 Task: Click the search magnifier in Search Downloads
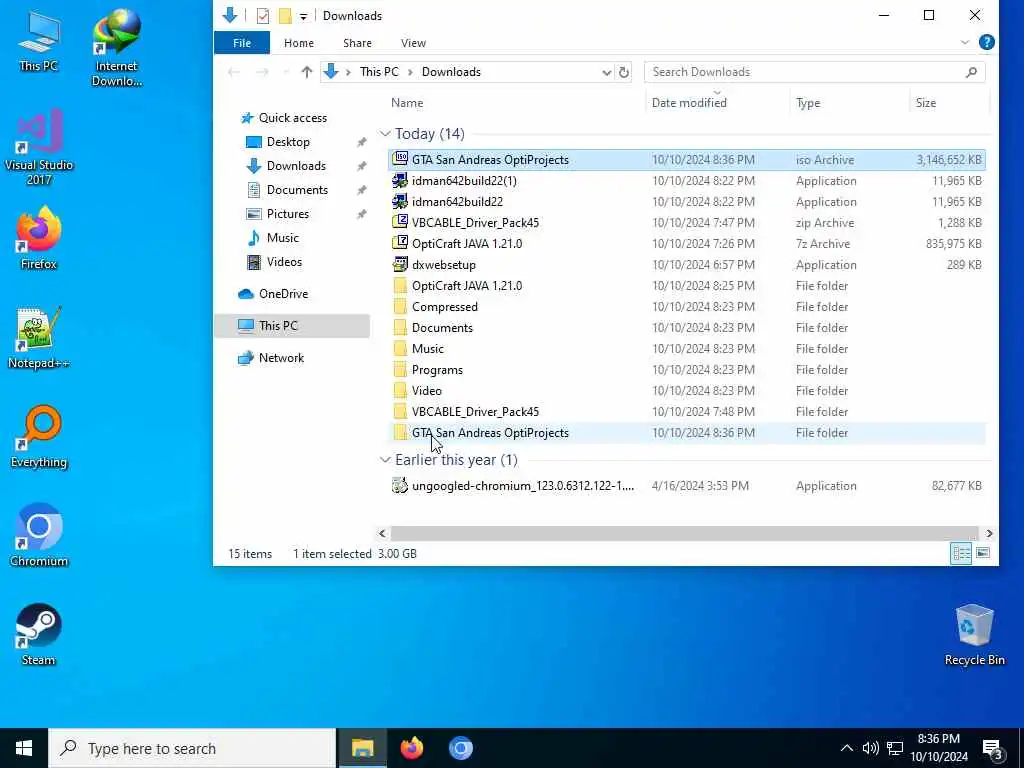(x=971, y=72)
